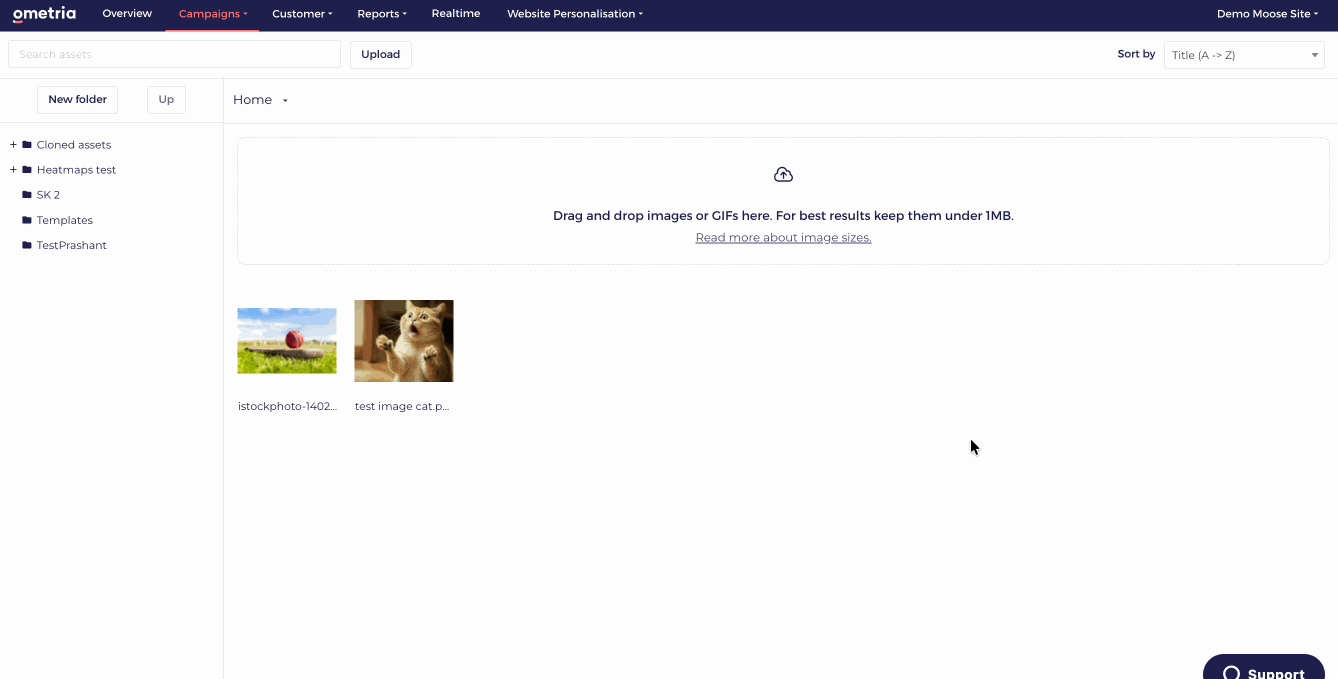The image size is (1338, 679).
Task: Click the Templates folder icon
Action: click(27, 220)
